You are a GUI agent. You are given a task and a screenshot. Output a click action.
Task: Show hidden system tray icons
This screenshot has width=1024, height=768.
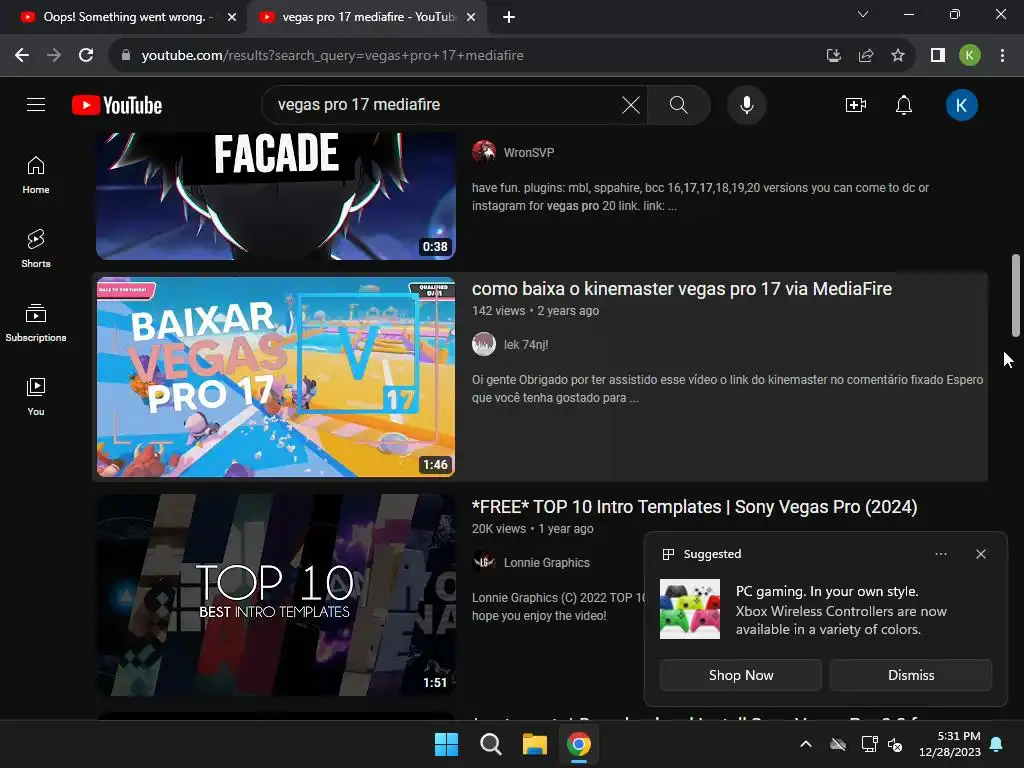[x=806, y=744]
